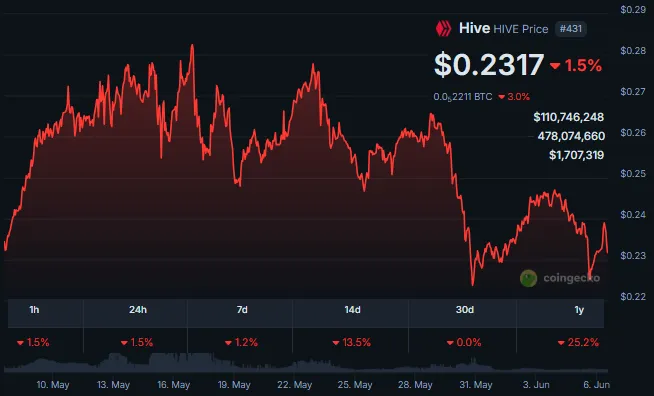Click the 0.0% change under 30d
654x396 pixels.
pyautogui.click(x=464, y=343)
